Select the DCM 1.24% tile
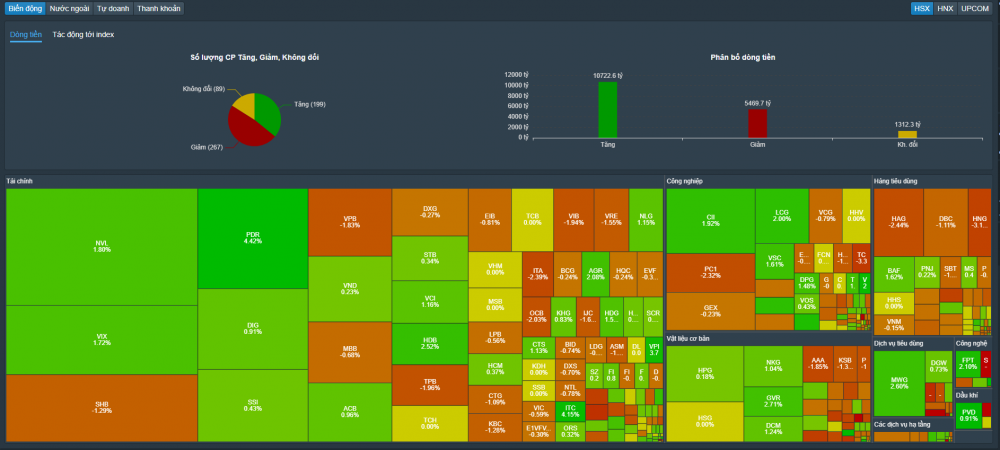 [773, 429]
